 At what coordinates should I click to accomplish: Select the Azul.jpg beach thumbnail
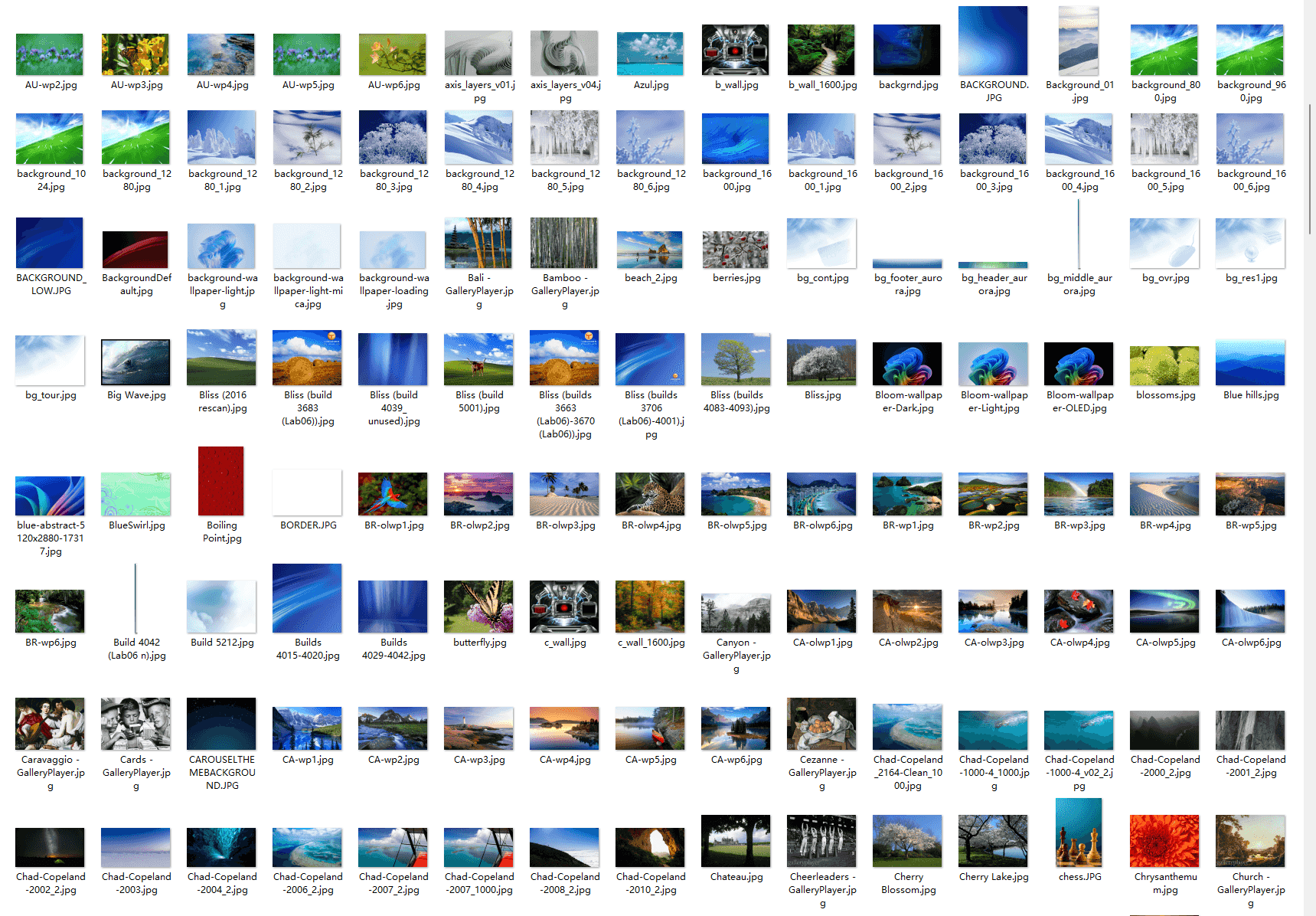[650, 54]
